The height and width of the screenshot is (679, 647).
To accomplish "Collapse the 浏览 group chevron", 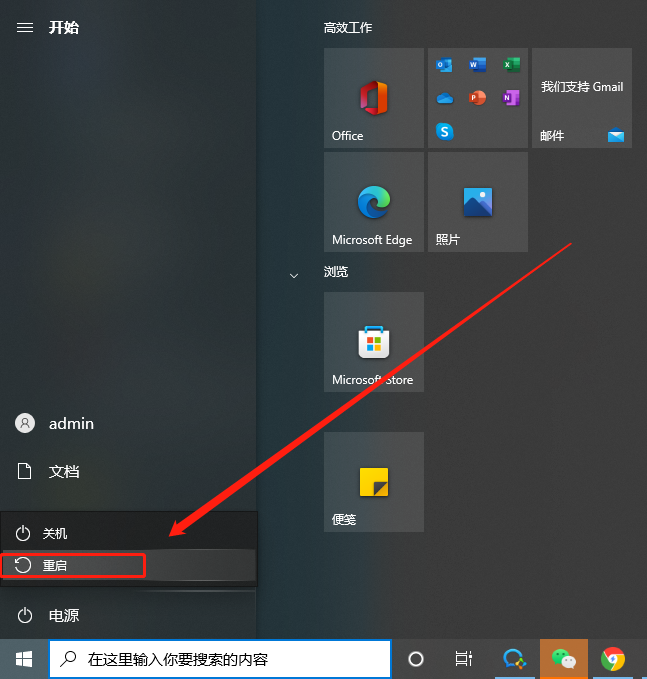I will 294,274.
